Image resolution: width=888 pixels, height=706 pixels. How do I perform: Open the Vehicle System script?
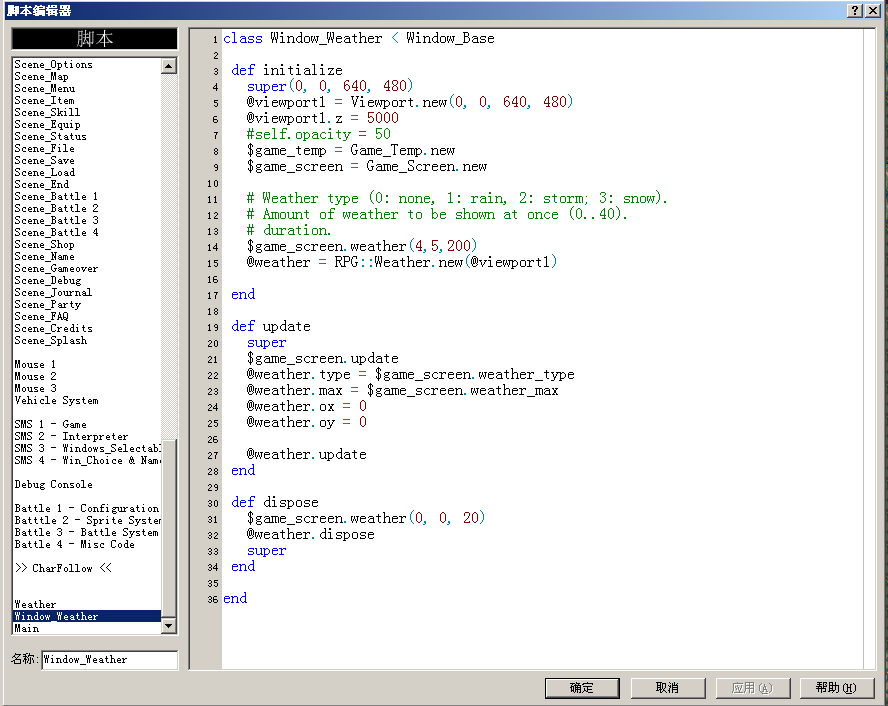tap(56, 400)
